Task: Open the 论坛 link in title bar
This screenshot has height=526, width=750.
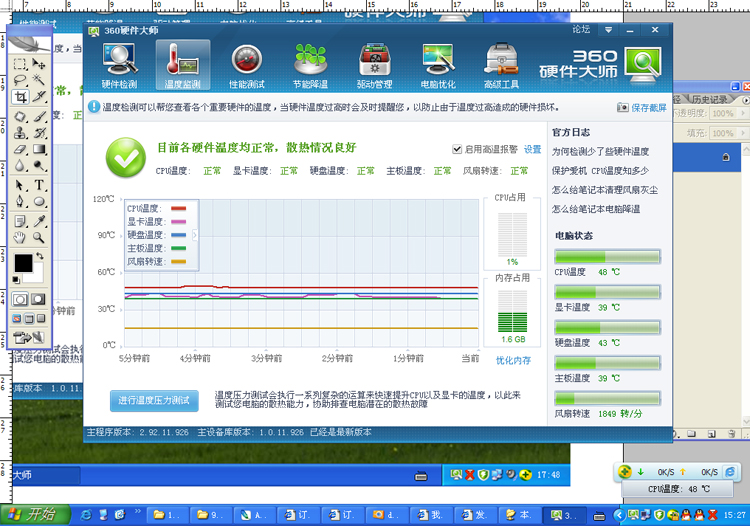Action: pos(581,30)
